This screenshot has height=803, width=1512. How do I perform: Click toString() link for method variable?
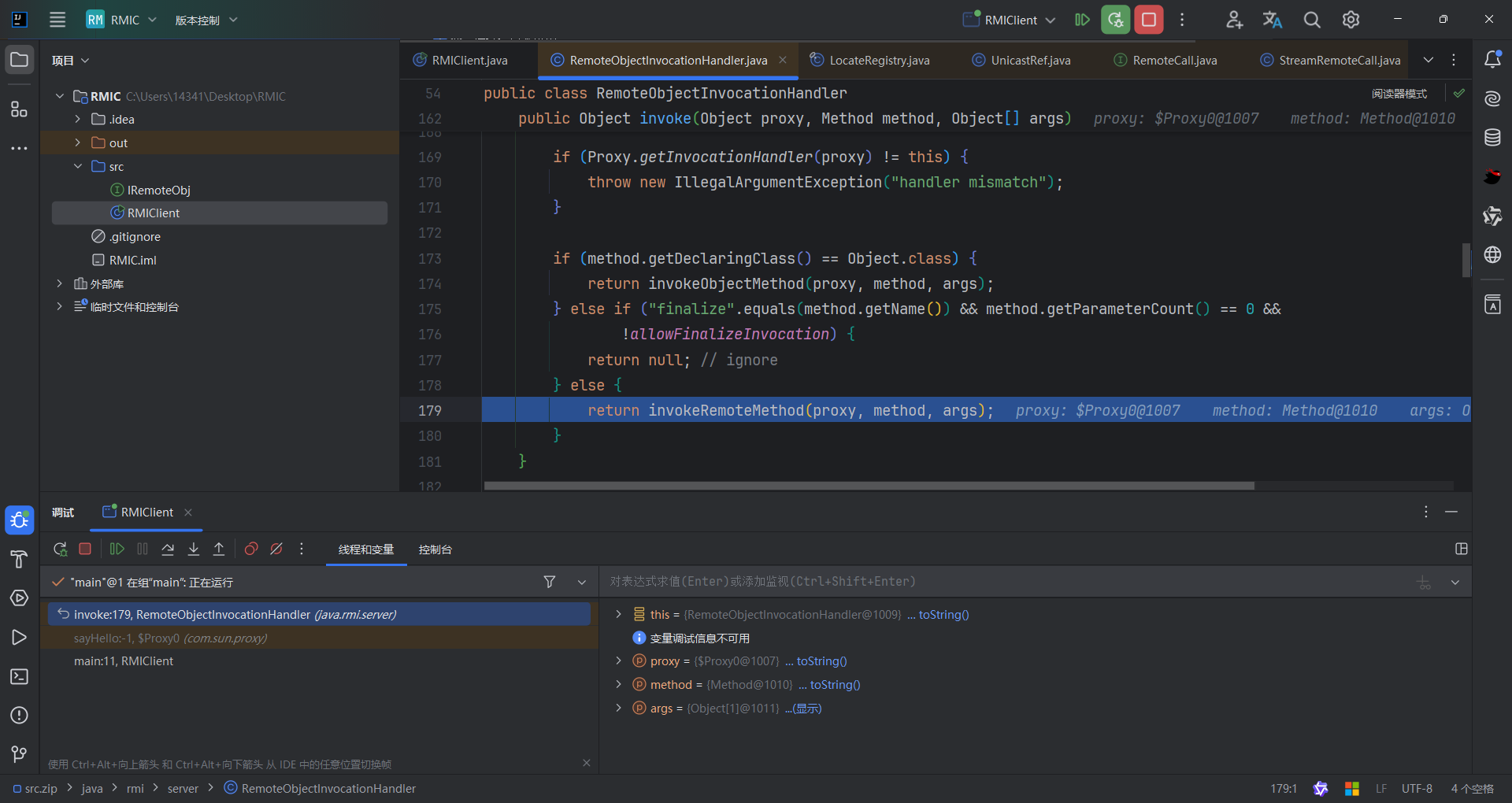coord(835,685)
